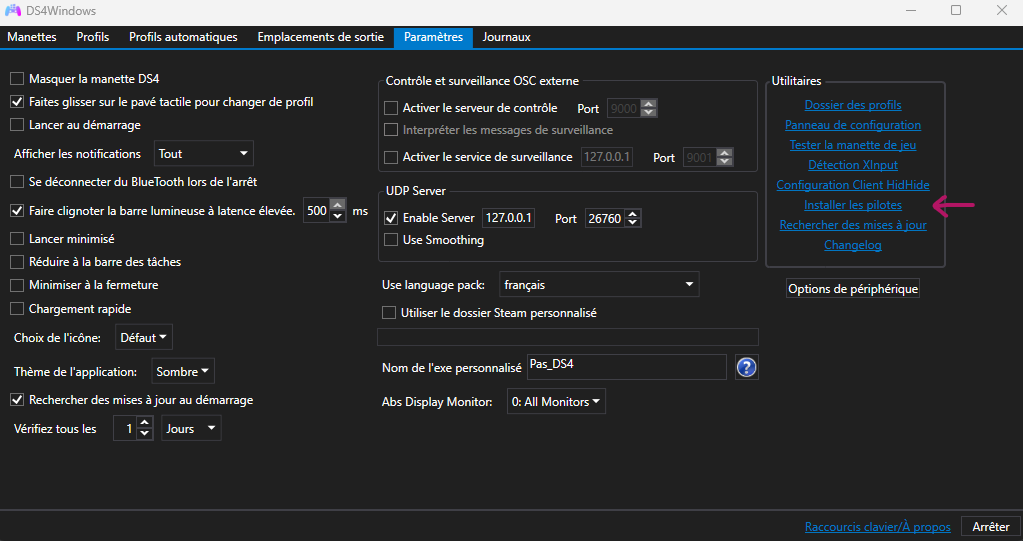The image size is (1023, 541).
Task: Uncheck Enable Server under UDP Server
Action: [391, 218]
